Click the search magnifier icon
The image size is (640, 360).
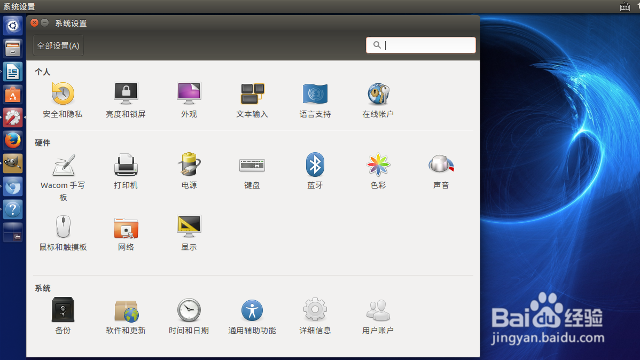click(x=377, y=45)
